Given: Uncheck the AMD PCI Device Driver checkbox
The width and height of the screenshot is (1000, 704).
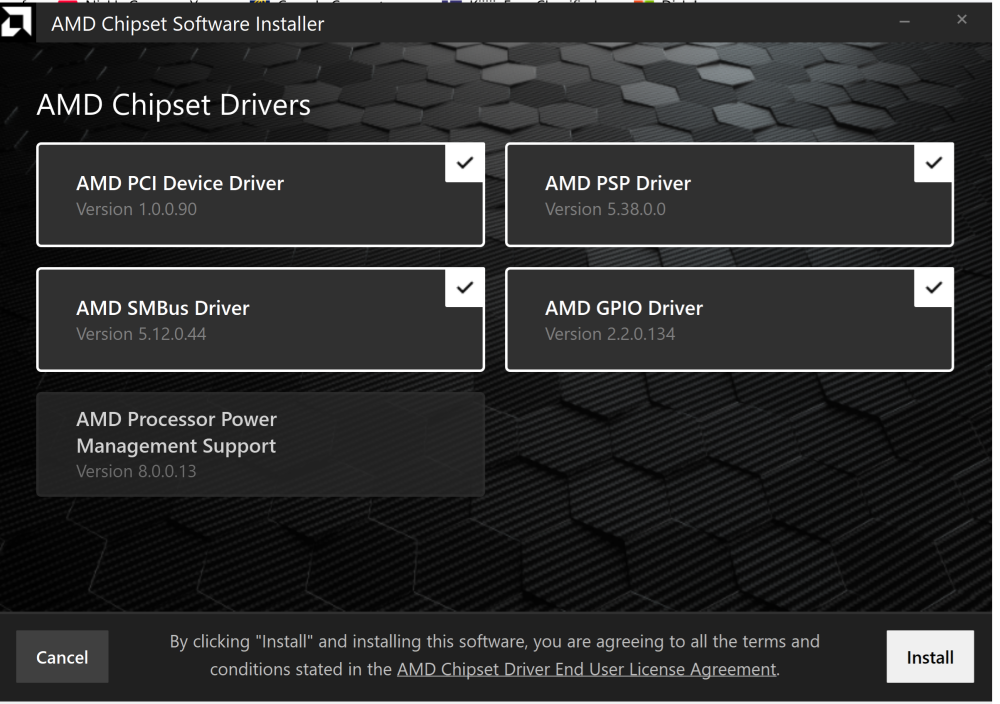Looking at the screenshot, I should pyautogui.click(x=465, y=163).
